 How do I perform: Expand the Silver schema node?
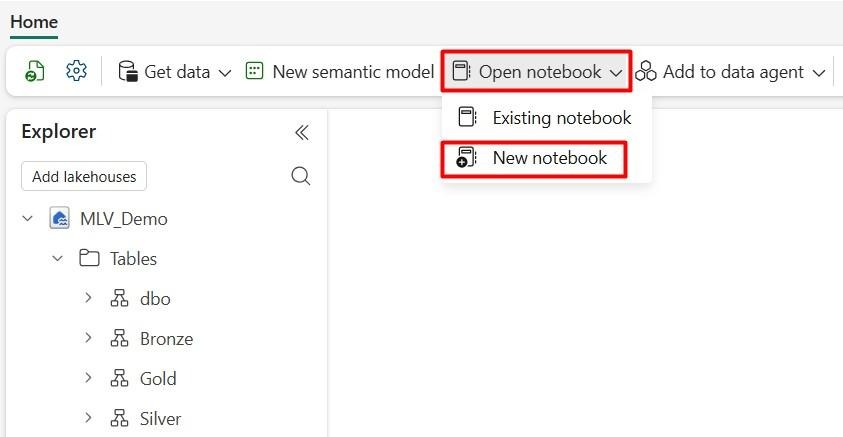[x=88, y=418]
